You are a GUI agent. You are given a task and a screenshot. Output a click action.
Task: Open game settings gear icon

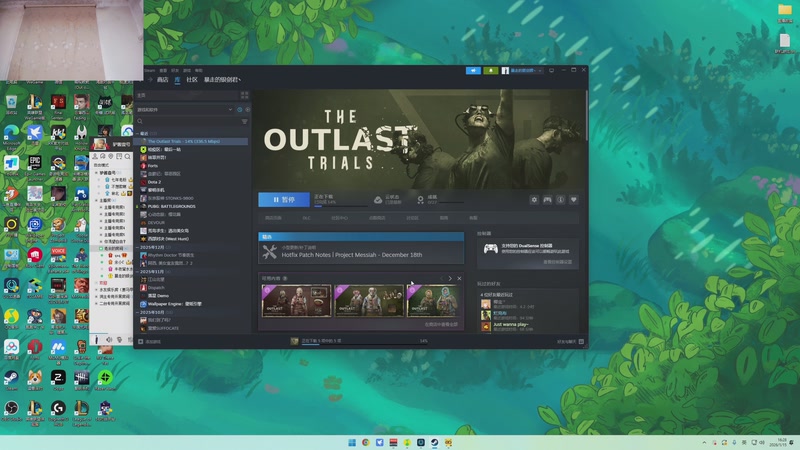click(x=534, y=199)
